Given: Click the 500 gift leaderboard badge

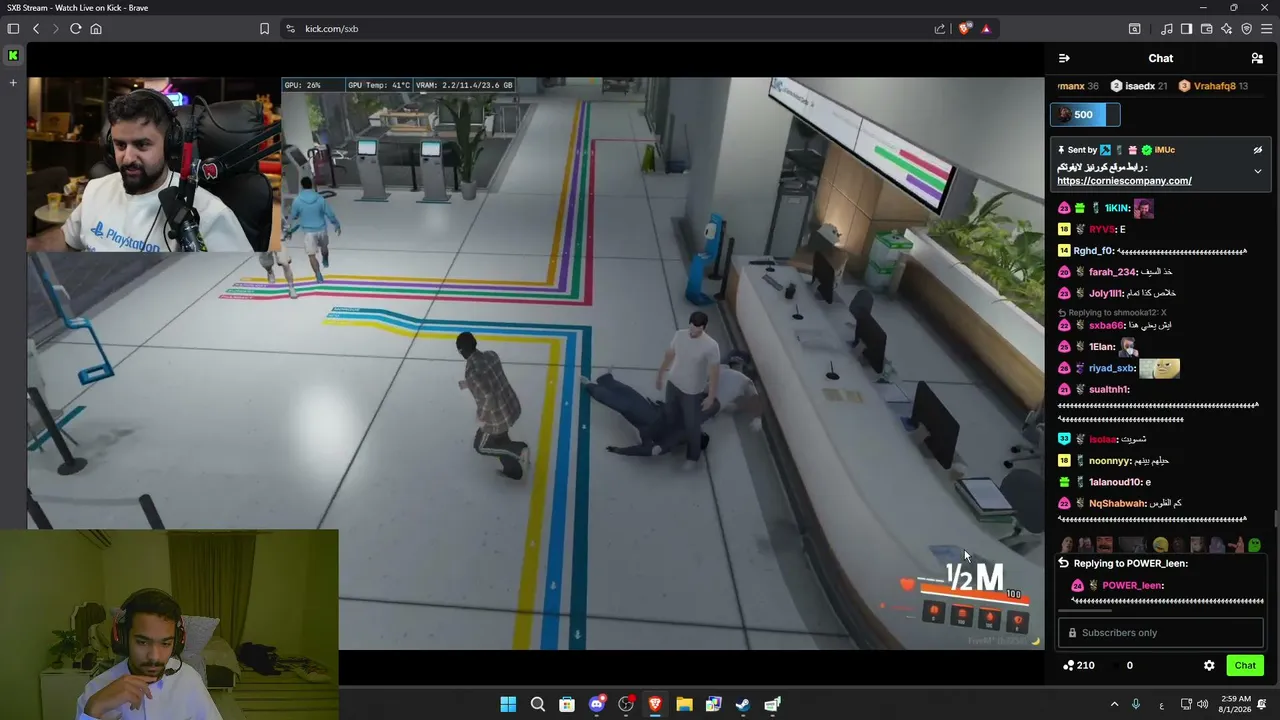Looking at the screenshot, I should point(1085,115).
